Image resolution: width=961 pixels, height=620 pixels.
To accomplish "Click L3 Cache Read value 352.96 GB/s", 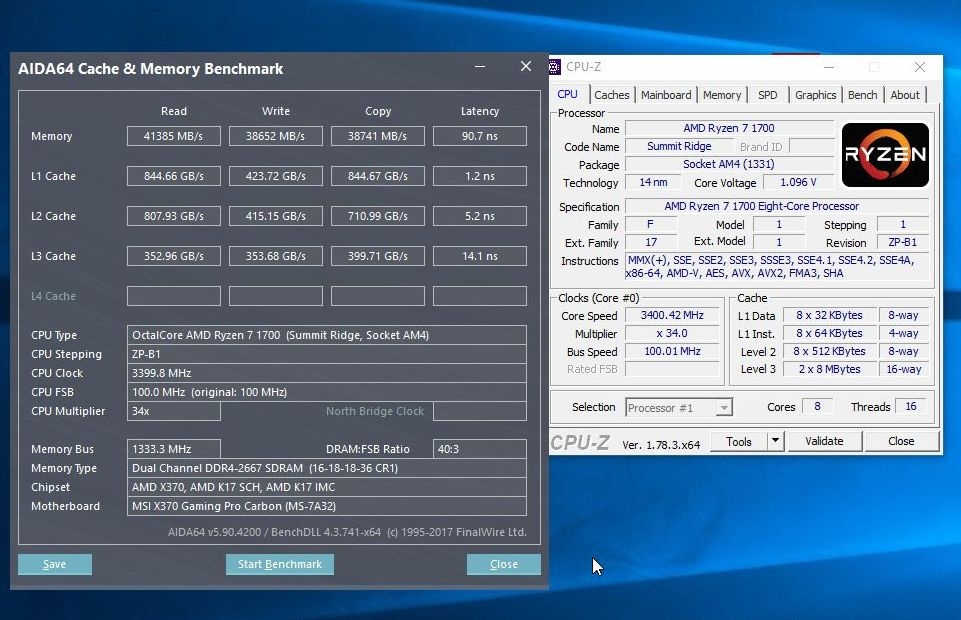I will [x=173, y=256].
